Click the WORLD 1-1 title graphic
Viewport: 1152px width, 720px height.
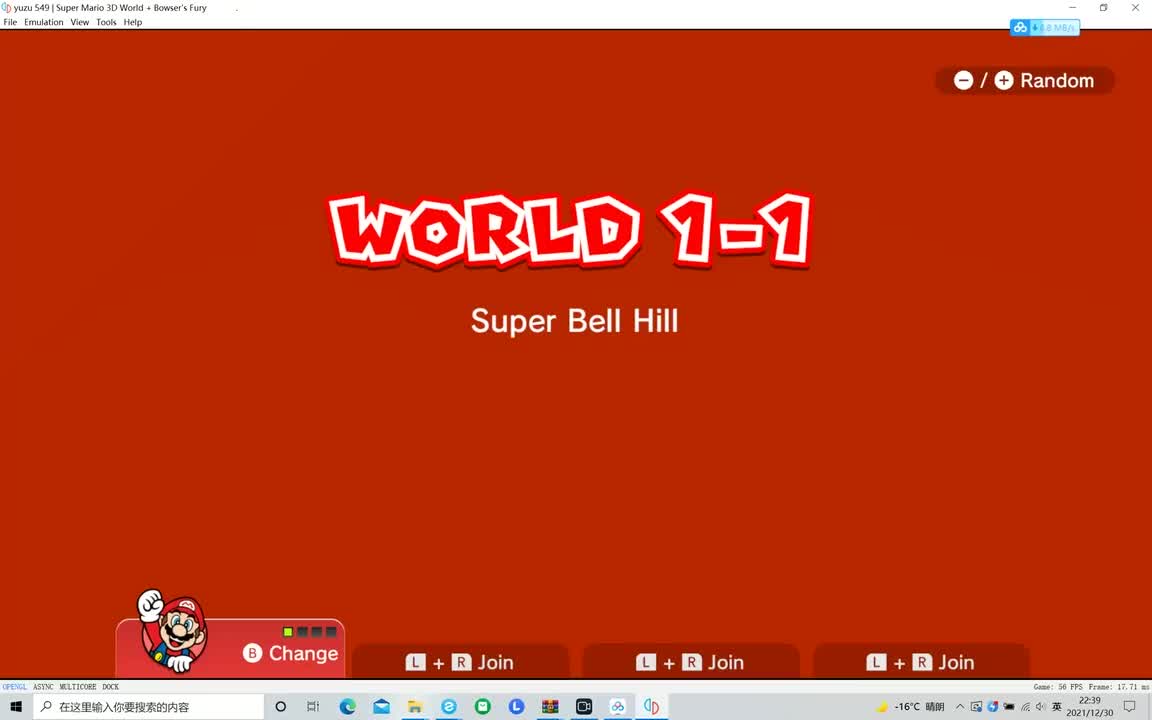pos(570,230)
